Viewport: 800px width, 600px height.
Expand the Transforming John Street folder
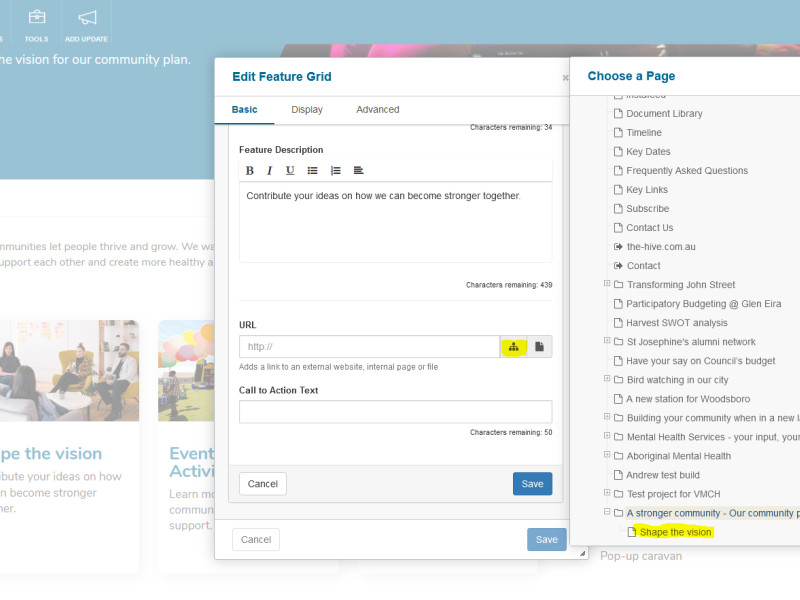coord(607,284)
